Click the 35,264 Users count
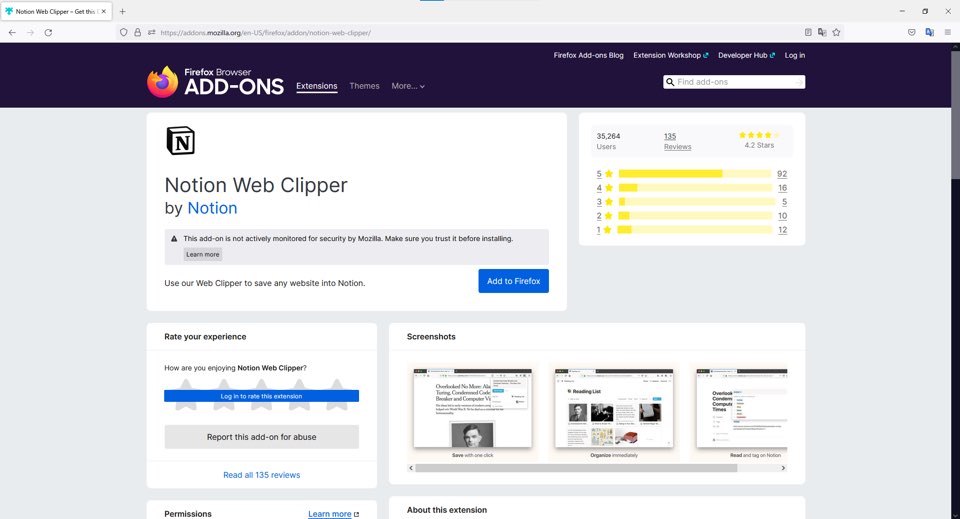960x519 pixels. click(x=608, y=141)
